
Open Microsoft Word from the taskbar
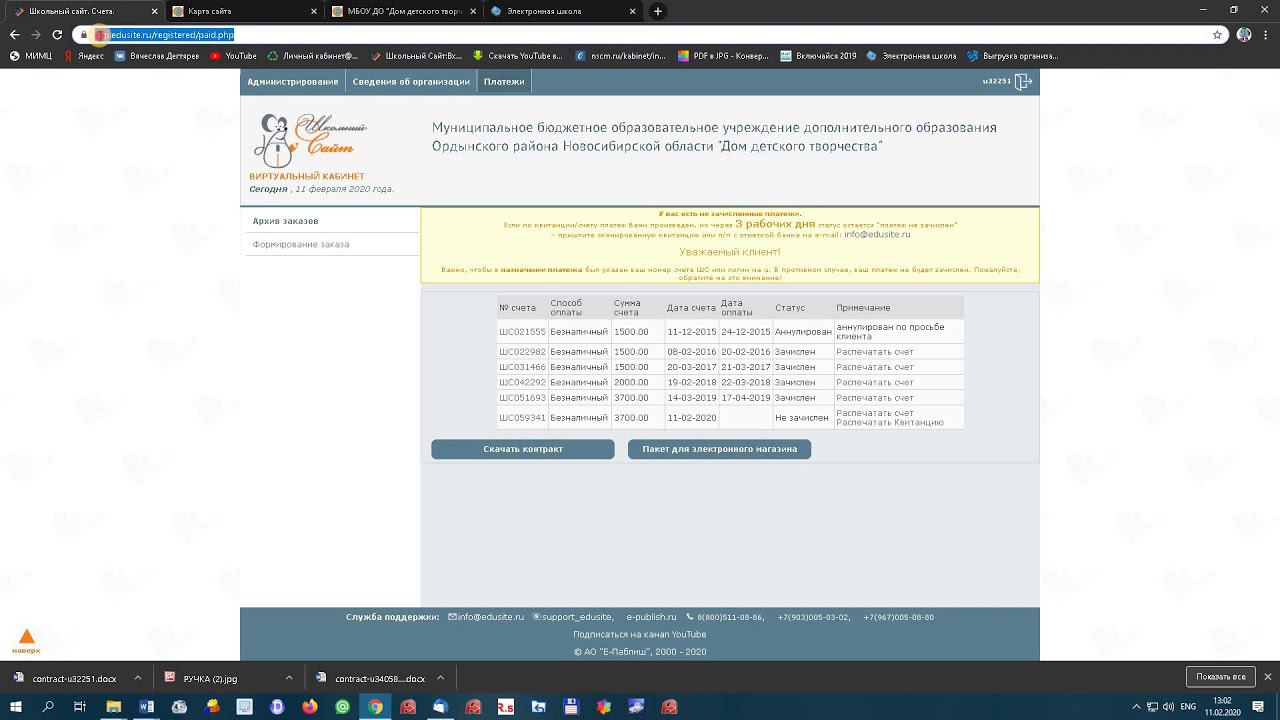click(147, 707)
